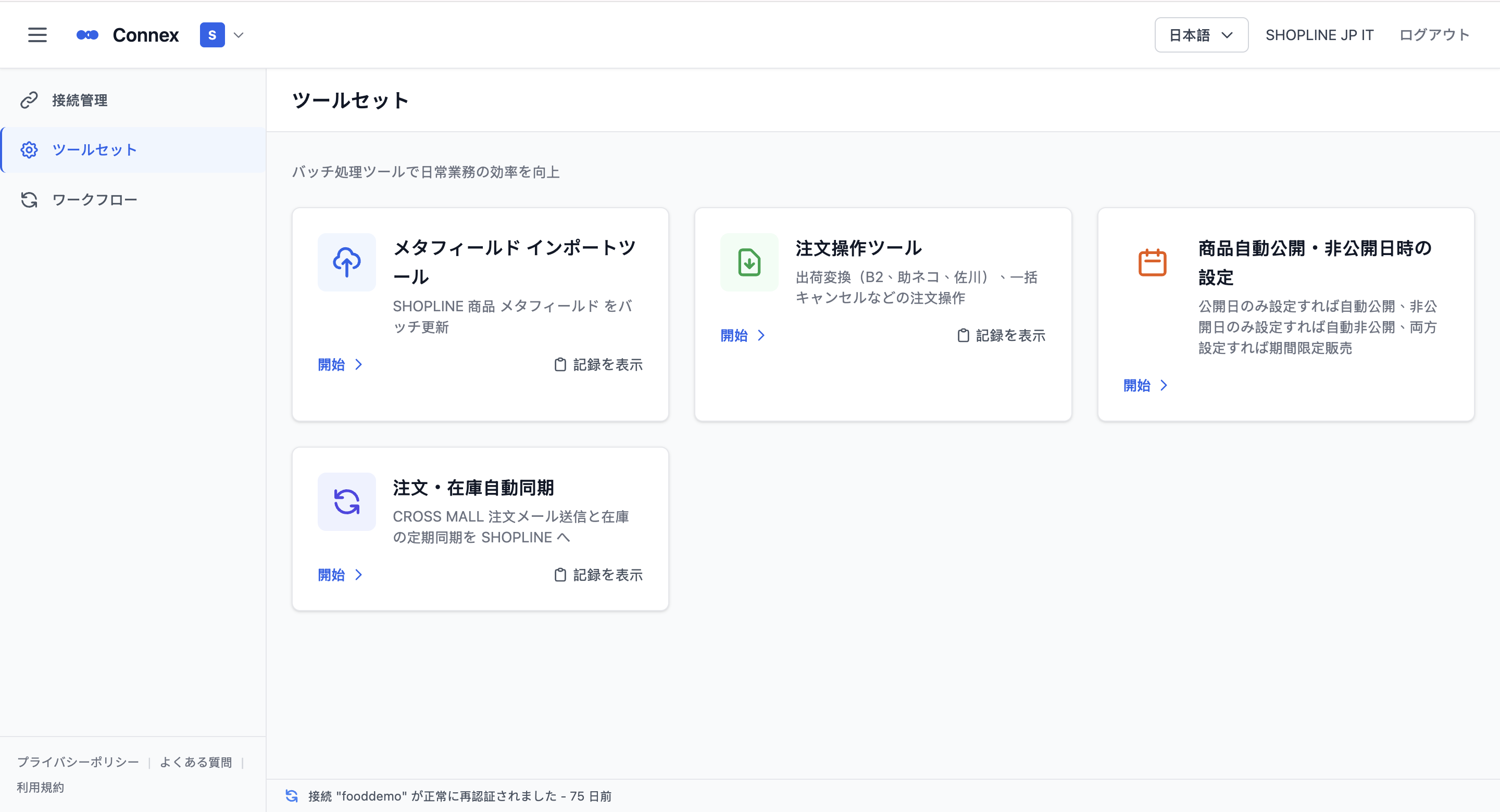Start 商品自動公開・非公開日時の設定
The image size is (1500, 812).
tap(1146, 385)
